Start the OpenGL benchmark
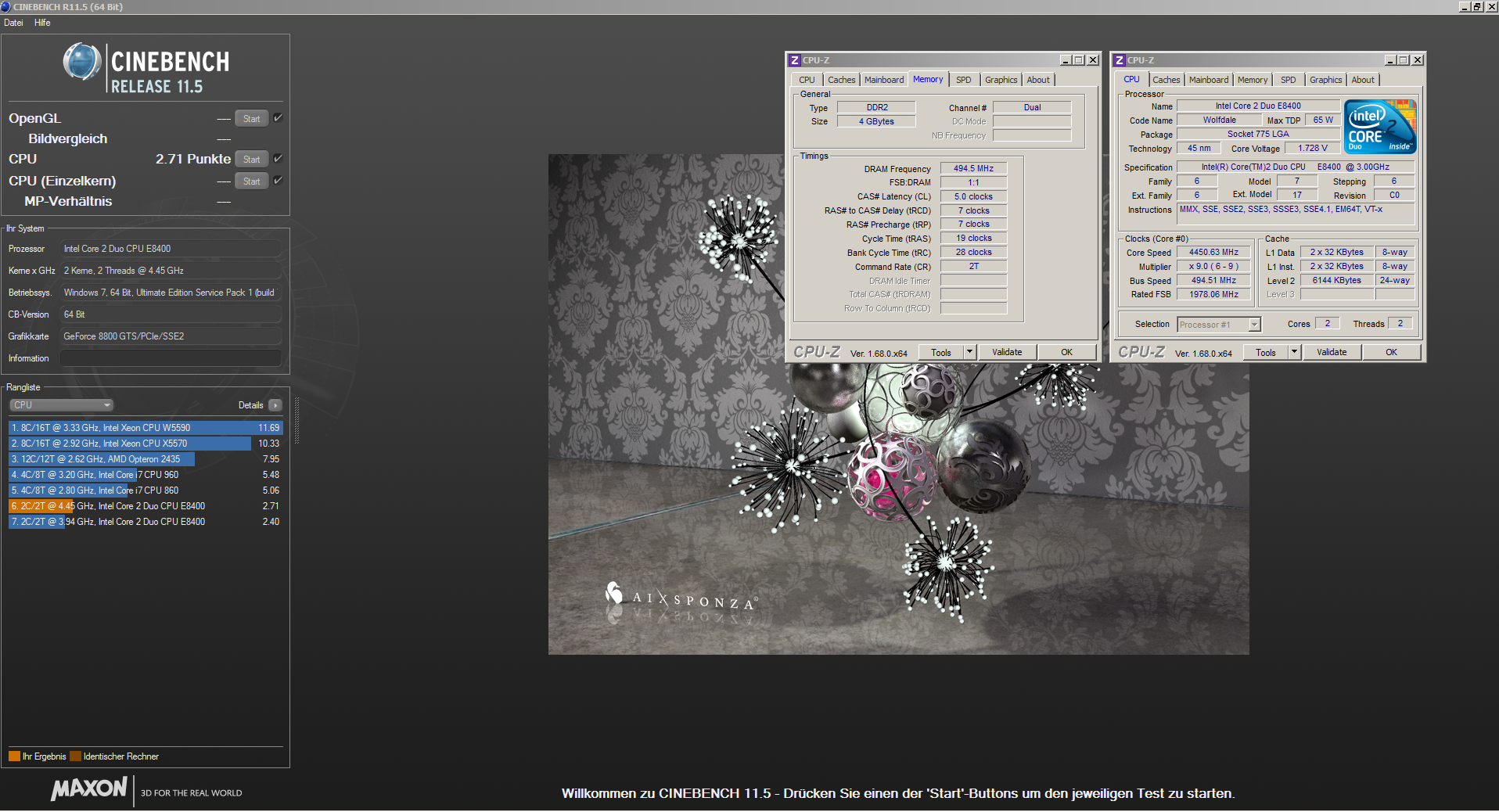The width and height of the screenshot is (1499, 812). click(251, 118)
